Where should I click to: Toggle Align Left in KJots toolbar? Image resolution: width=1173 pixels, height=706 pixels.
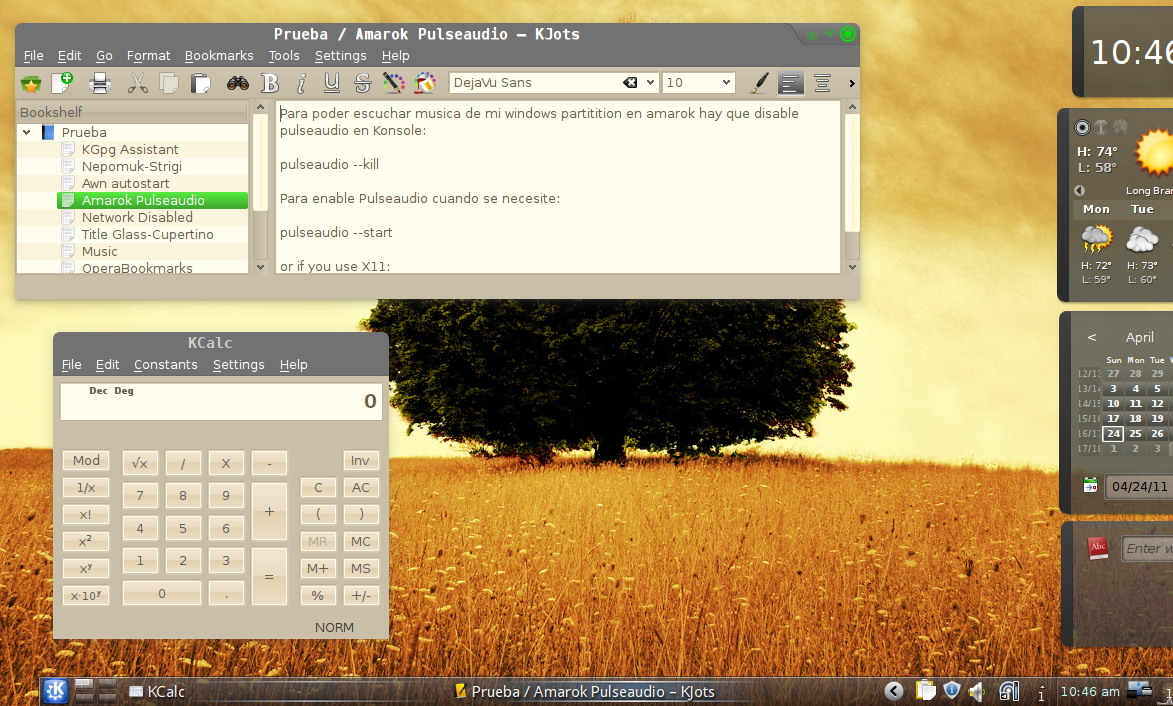coord(790,83)
